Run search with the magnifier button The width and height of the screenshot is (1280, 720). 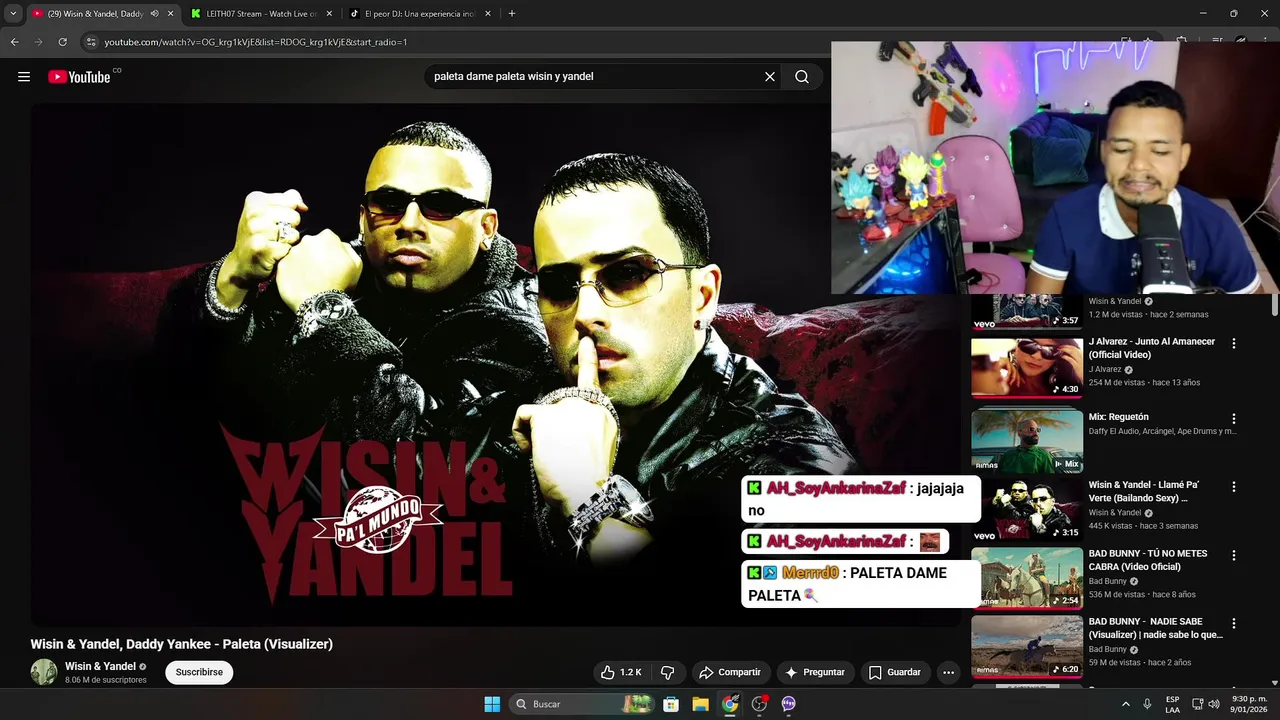pyautogui.click(x=802, y=77)
